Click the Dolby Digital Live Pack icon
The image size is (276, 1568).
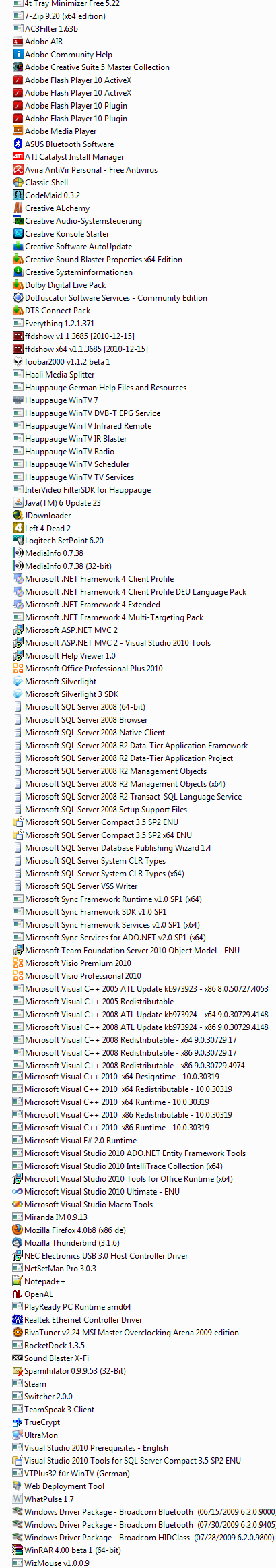tap(18, 285)
